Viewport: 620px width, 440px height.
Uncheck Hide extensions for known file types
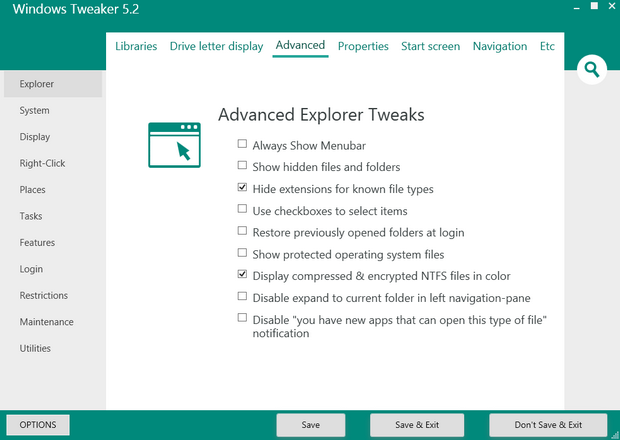click(242, 187)
